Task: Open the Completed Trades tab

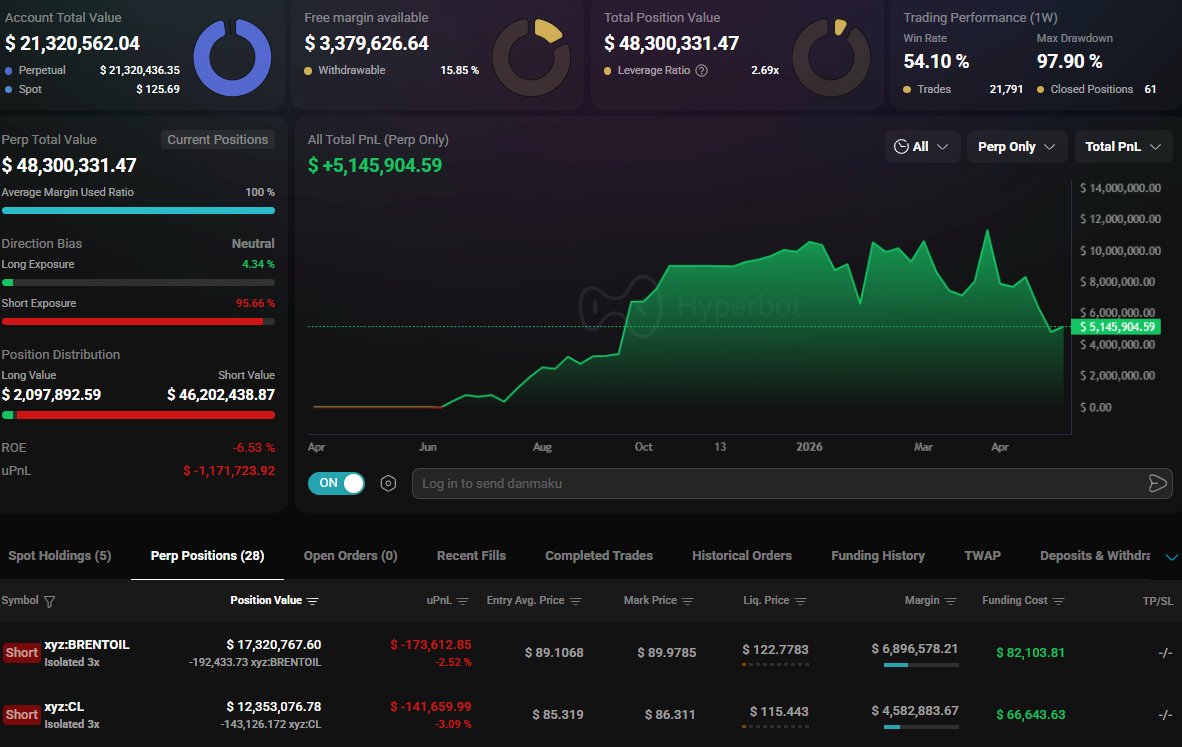Action: click(x=598, y=556)
